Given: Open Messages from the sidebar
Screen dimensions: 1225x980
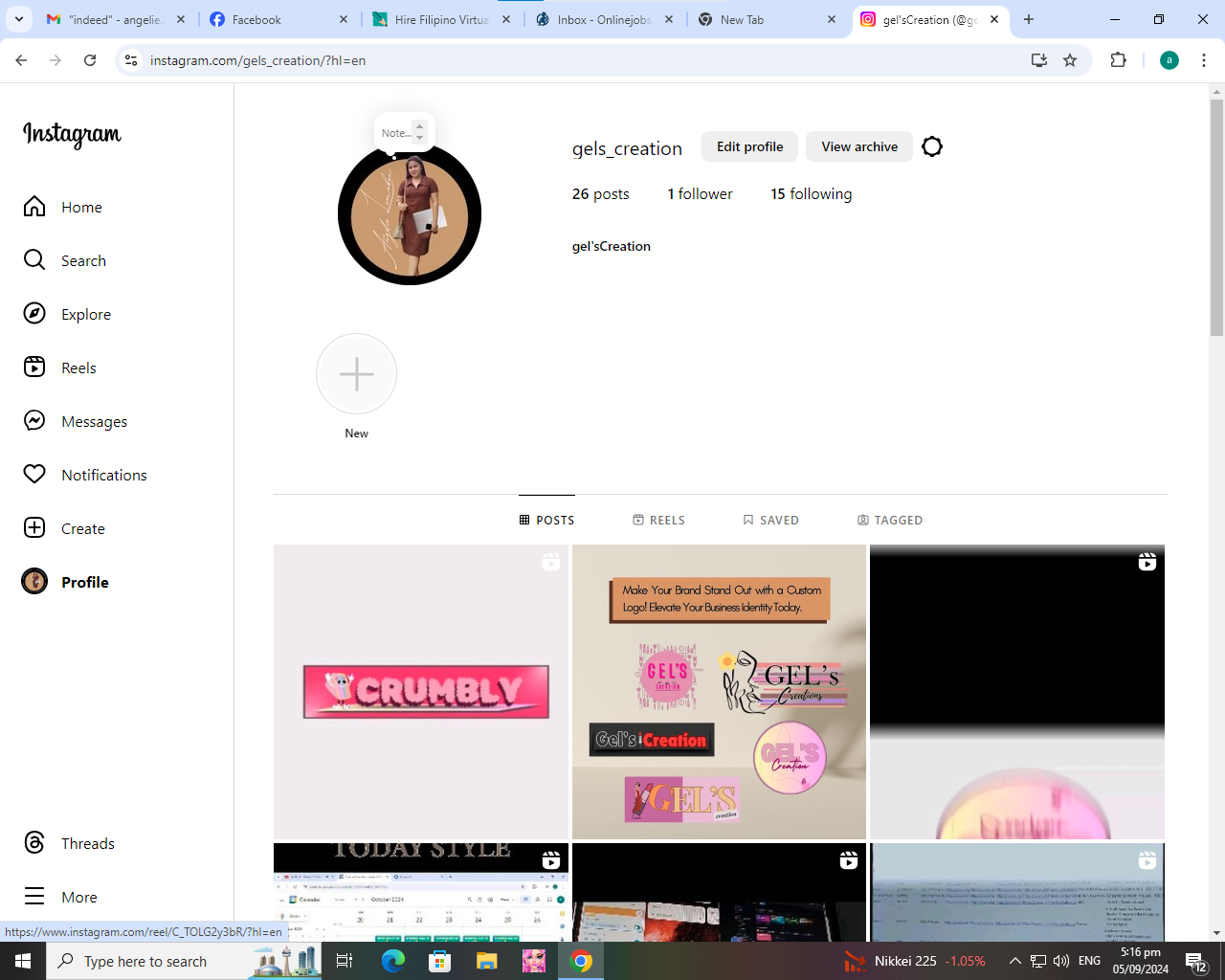Looking at the screenshot, I should (x=94, y=420).
